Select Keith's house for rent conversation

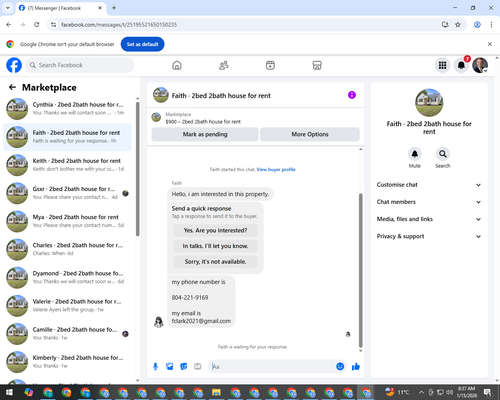67,165
